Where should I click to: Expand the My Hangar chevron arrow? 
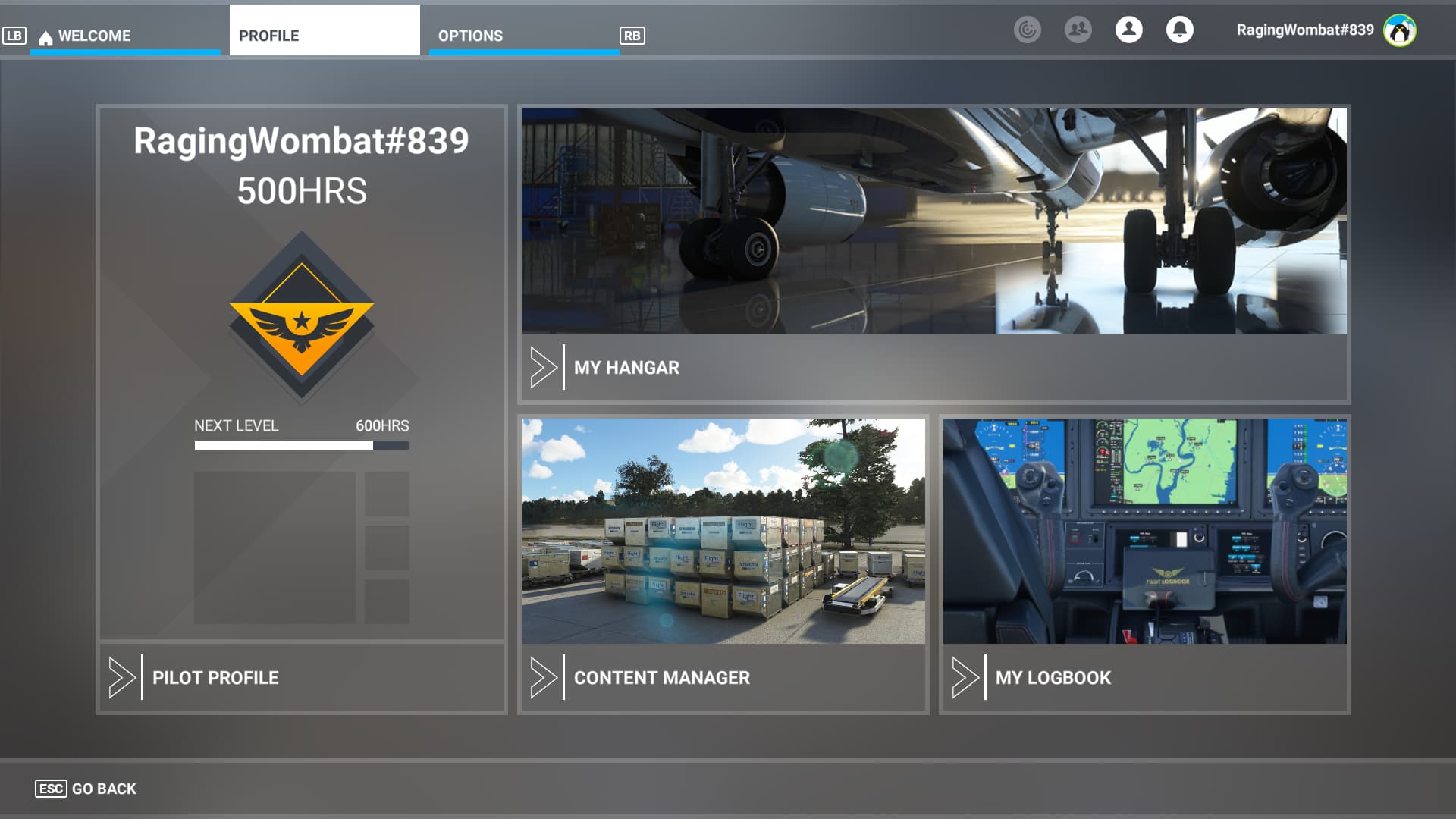click(543, 367)
